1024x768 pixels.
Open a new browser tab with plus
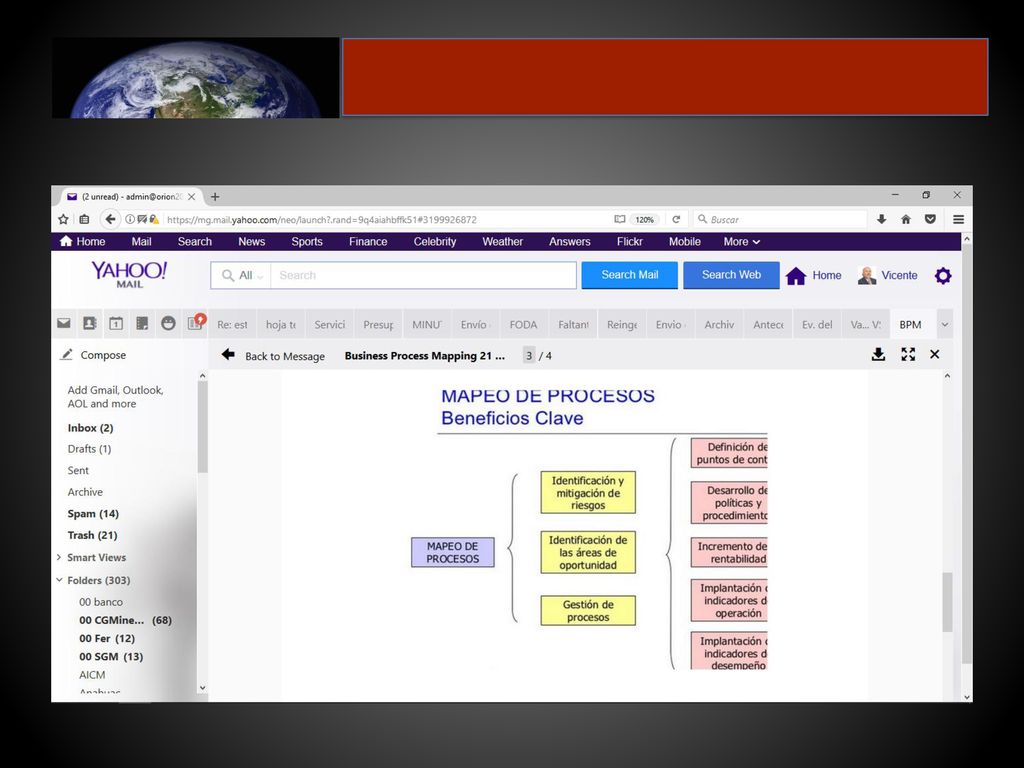[215, 197]
